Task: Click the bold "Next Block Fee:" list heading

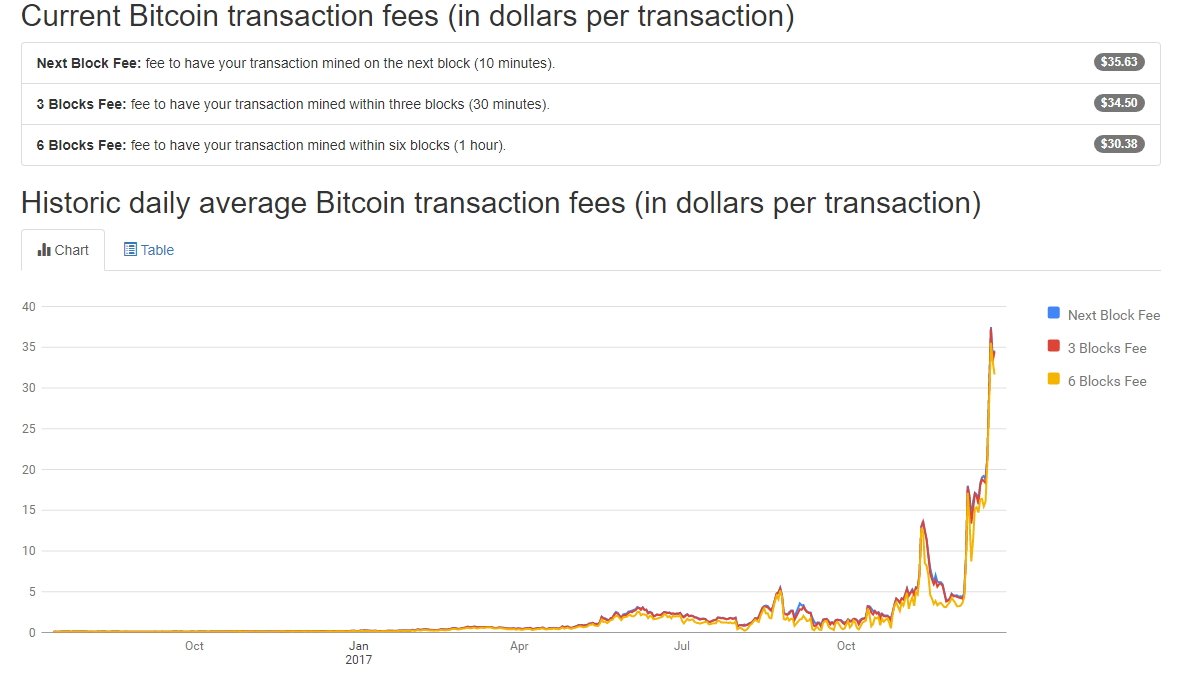Action: coord(89,63)
